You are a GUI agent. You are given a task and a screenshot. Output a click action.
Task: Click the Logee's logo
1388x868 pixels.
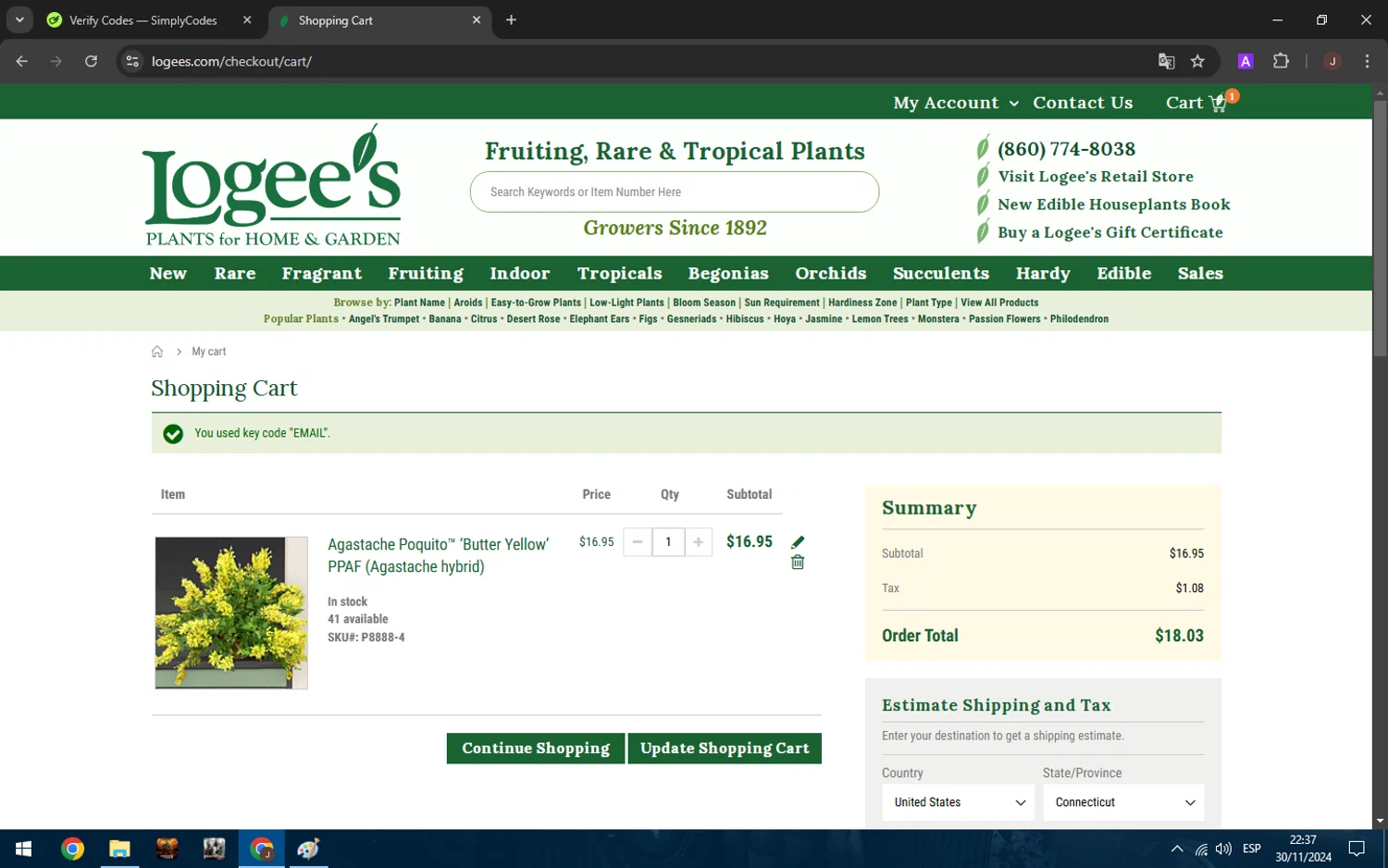point(272,186)
